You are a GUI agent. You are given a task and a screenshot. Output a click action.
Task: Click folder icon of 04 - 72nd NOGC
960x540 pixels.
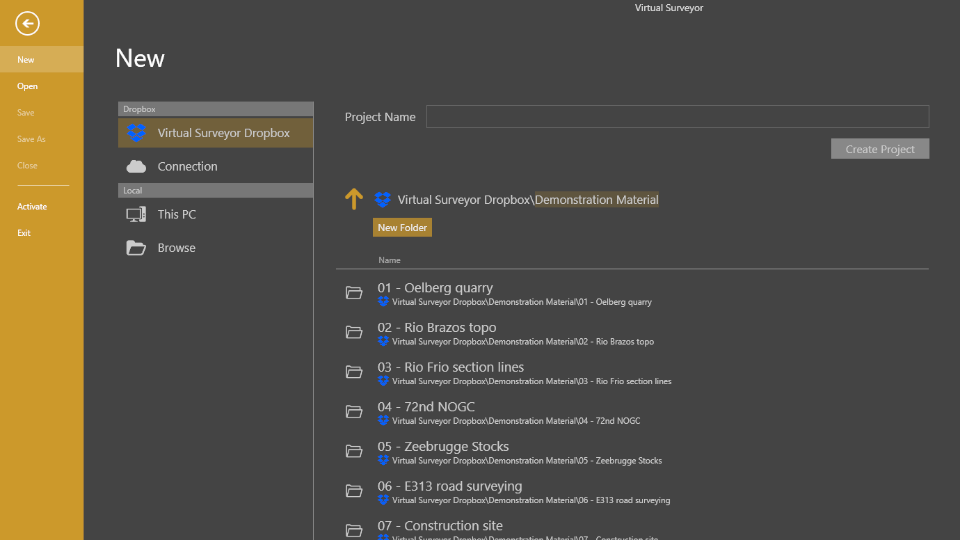[354, 411]
